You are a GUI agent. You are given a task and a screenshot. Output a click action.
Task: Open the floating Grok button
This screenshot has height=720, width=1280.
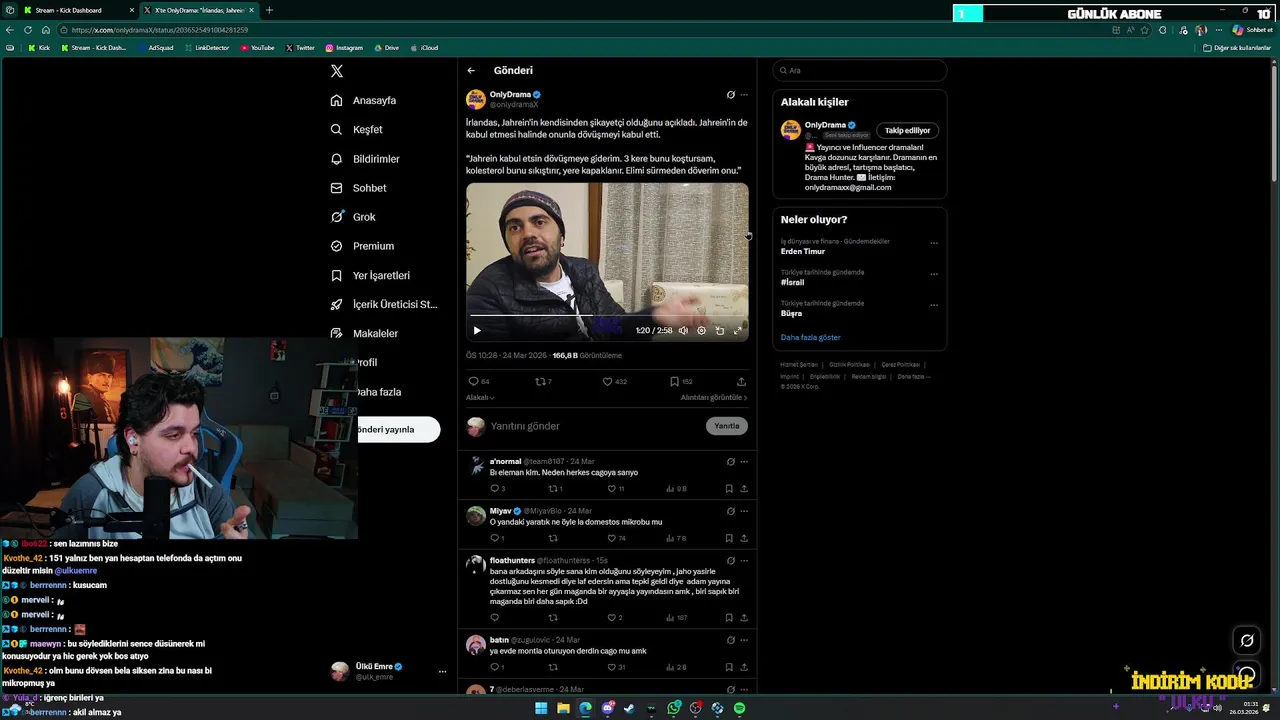tap(1247, 640)
